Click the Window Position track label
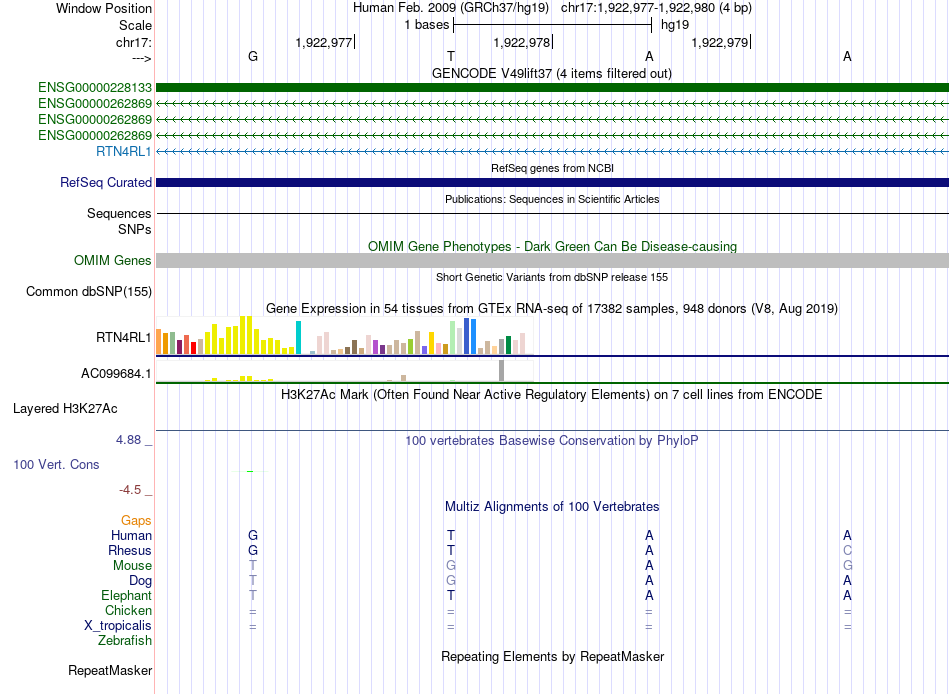Viewport: 950px width, 694px height. click(104, 8)
